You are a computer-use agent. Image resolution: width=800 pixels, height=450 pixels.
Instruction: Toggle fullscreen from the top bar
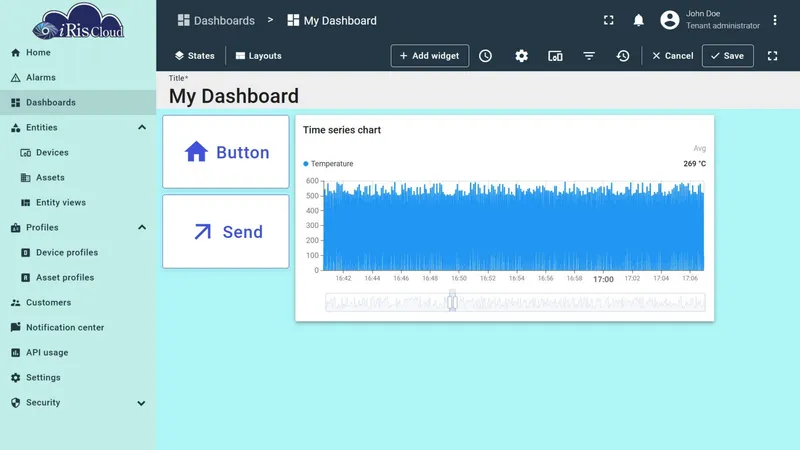(x=609, y=20)
